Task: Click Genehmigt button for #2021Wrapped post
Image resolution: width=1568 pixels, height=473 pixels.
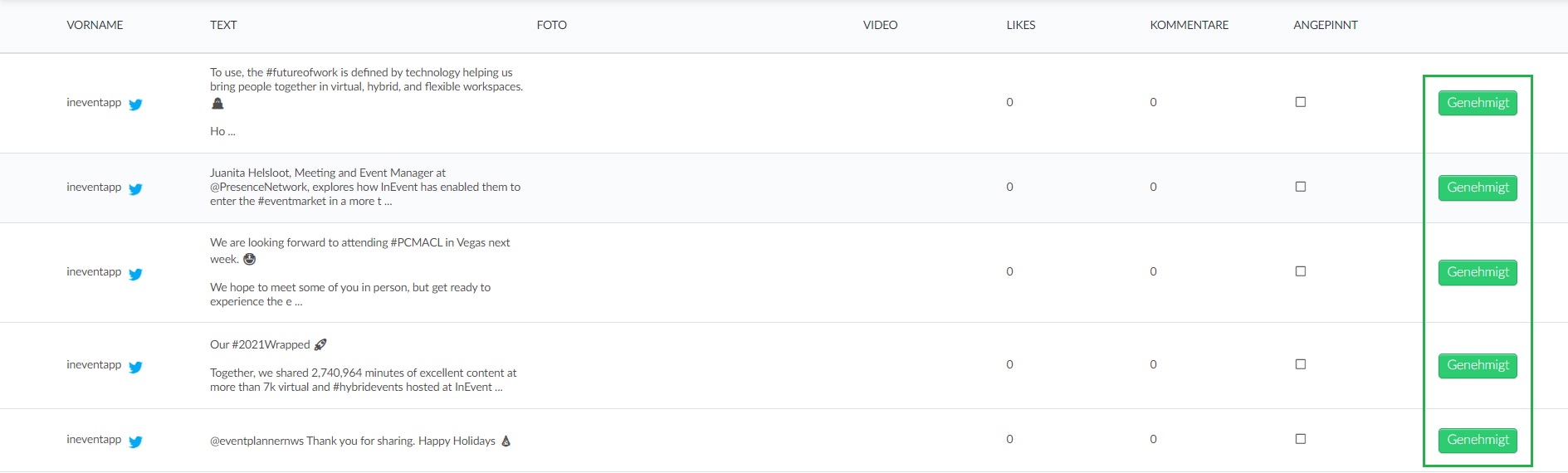Action: pyautogui.click(x=1478, y=365)
